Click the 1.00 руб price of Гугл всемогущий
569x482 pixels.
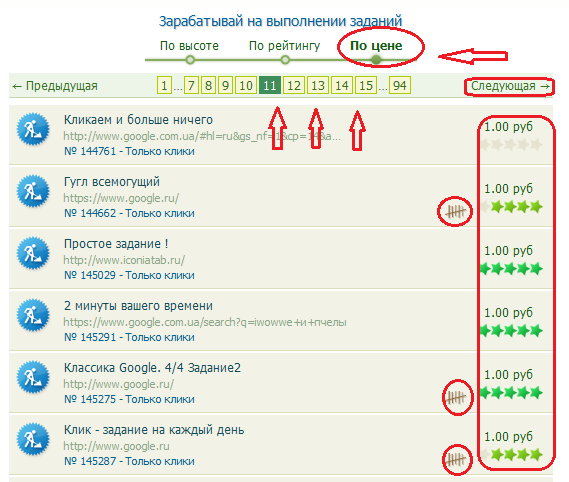point(508,189)
